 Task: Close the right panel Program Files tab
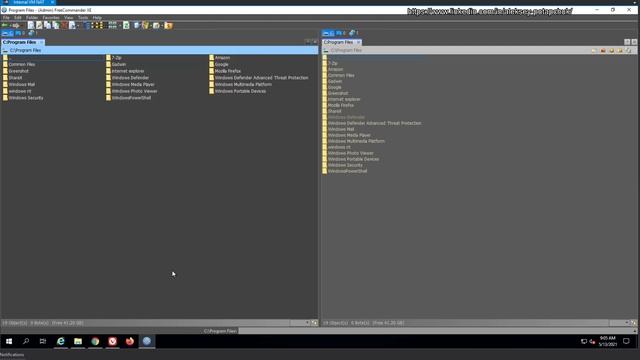click(358, 42)
